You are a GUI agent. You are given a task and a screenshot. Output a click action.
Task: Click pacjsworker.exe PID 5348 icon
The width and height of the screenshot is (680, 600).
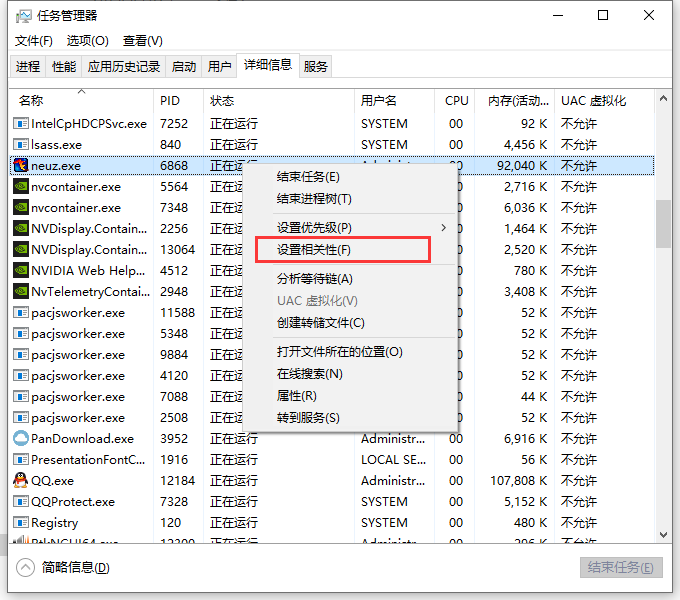(x=20, y=333)
